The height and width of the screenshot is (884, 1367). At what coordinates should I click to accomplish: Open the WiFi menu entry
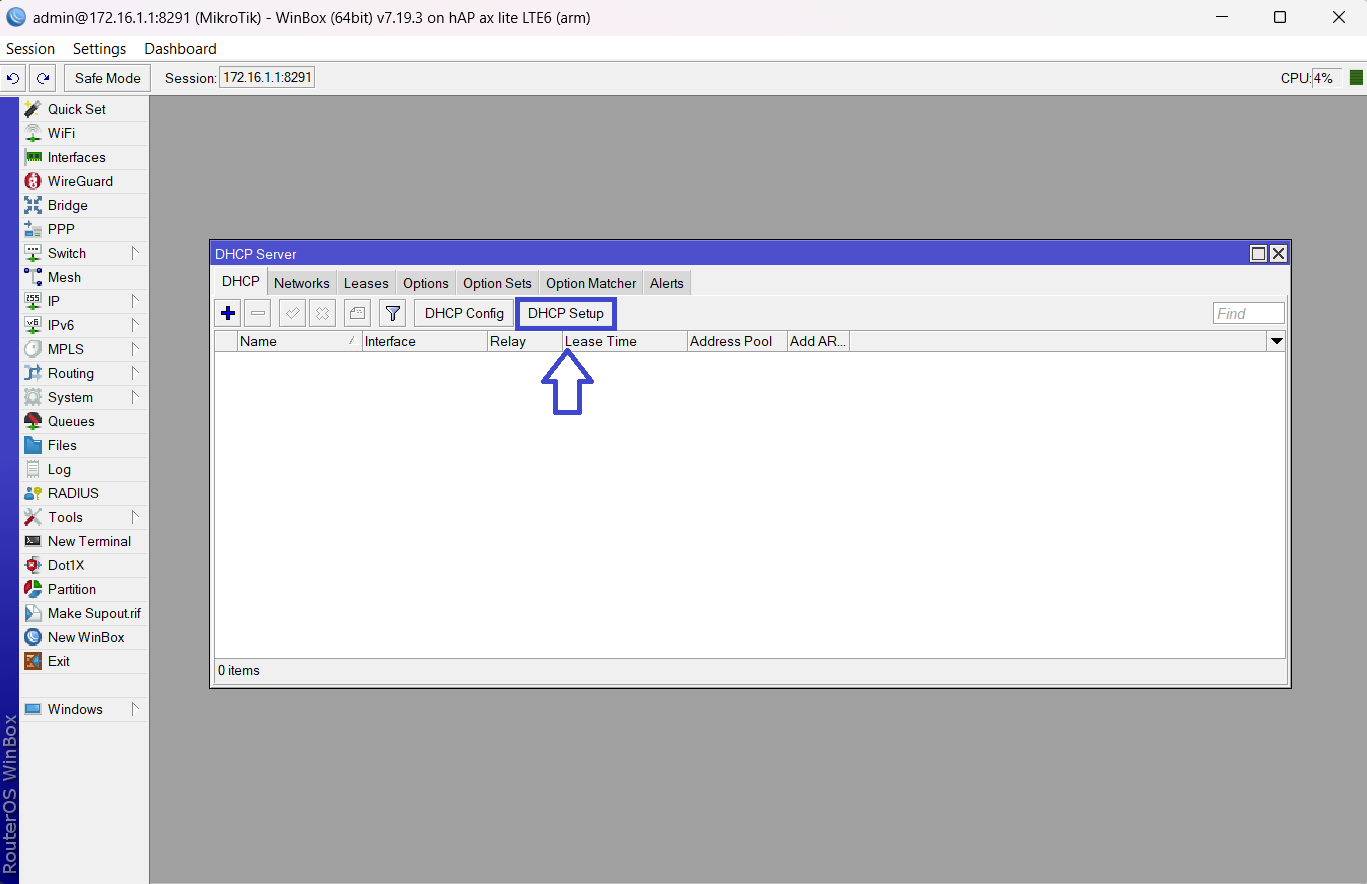tap(84, 133)
